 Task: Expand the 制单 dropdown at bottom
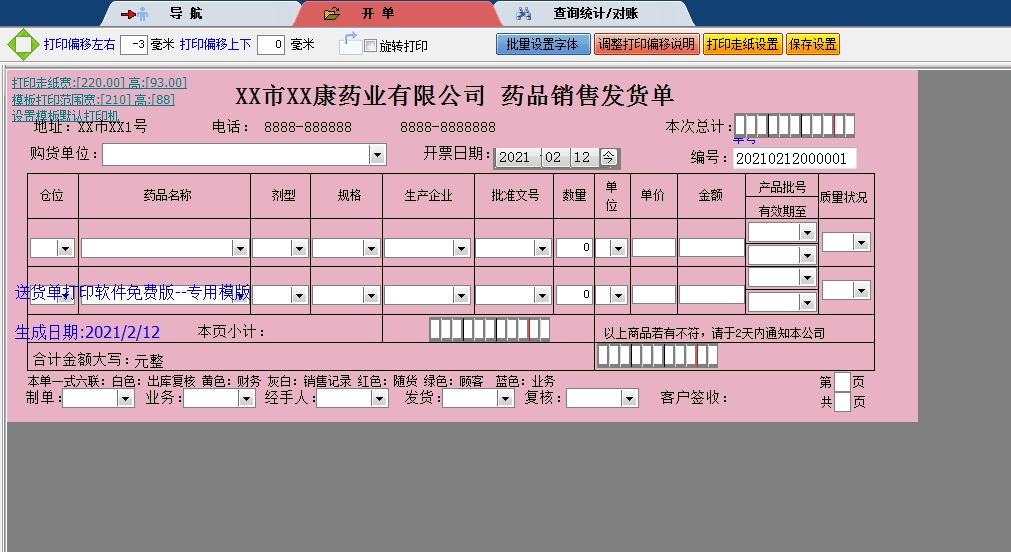[x=125, y=399]
